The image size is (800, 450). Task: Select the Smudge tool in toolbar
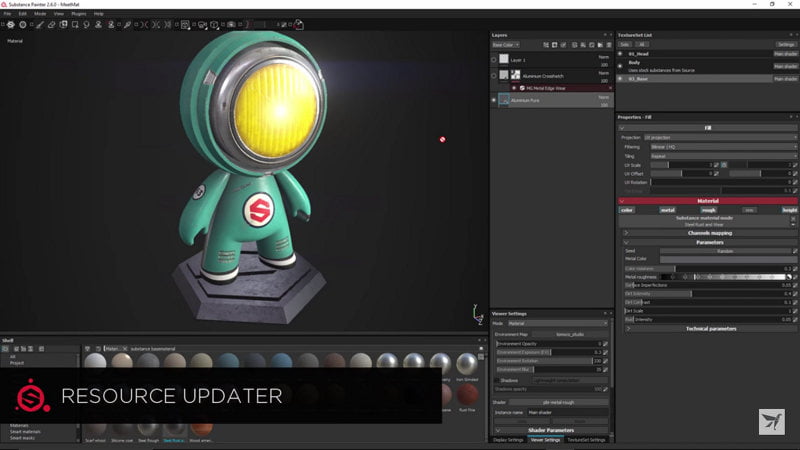(86, 24)
